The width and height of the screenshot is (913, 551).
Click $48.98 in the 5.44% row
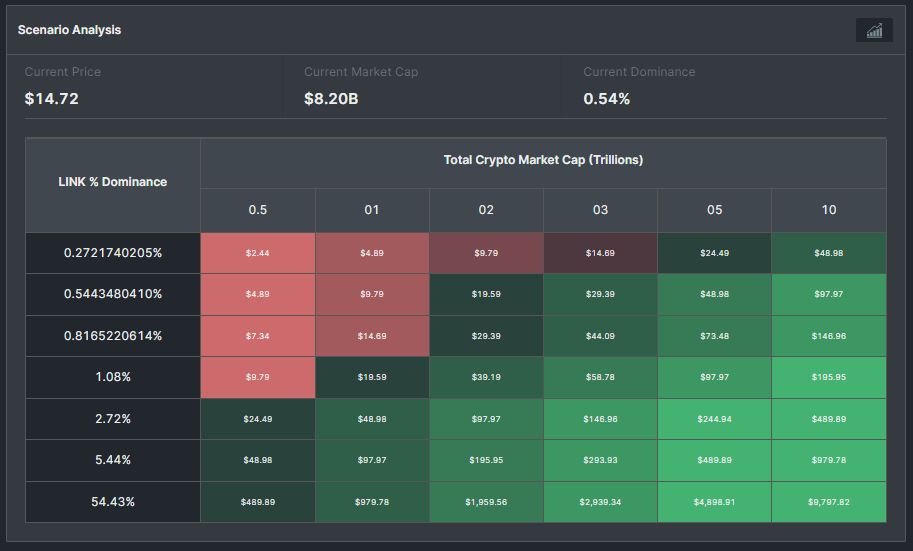click(x=258, y=460)
